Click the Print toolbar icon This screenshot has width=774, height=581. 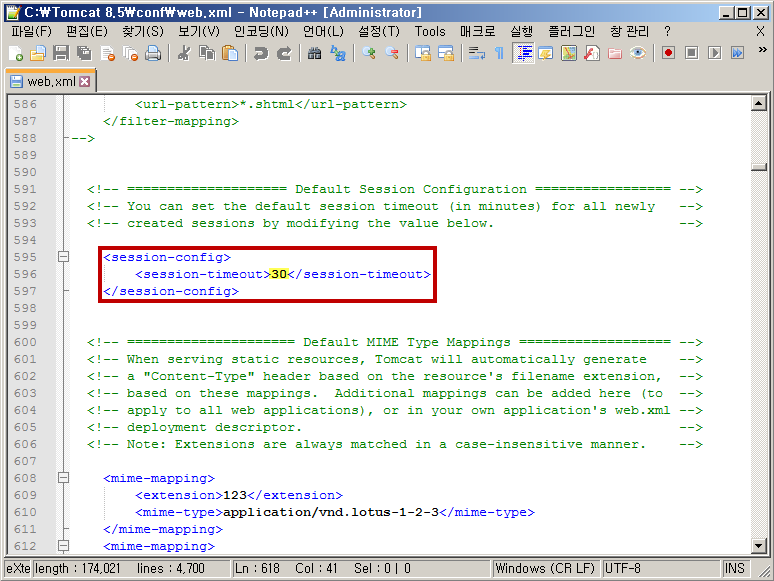(x=153, y=53)
